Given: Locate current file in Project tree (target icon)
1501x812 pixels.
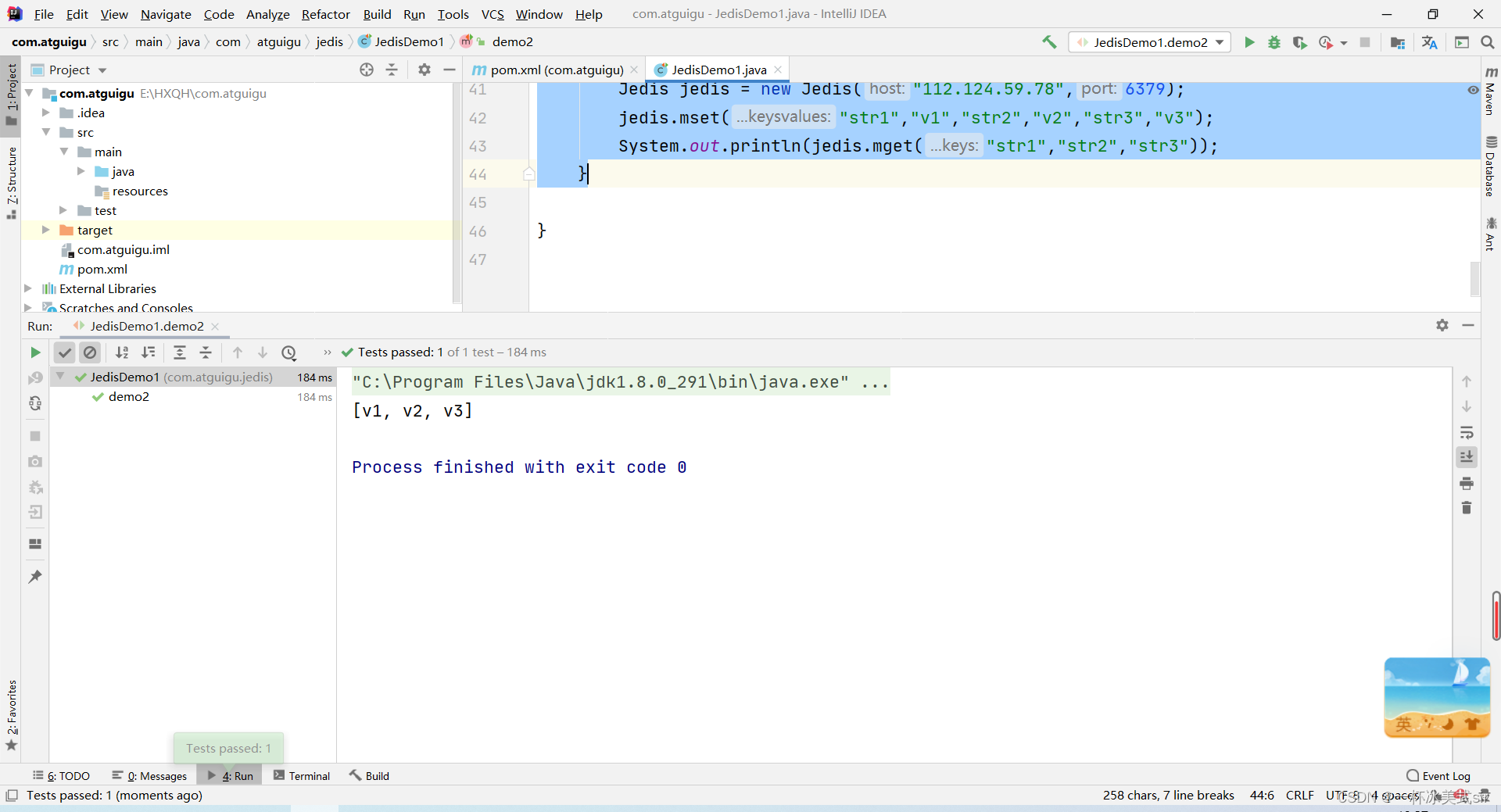Looking at the screenshot, I should coord(367,70).
